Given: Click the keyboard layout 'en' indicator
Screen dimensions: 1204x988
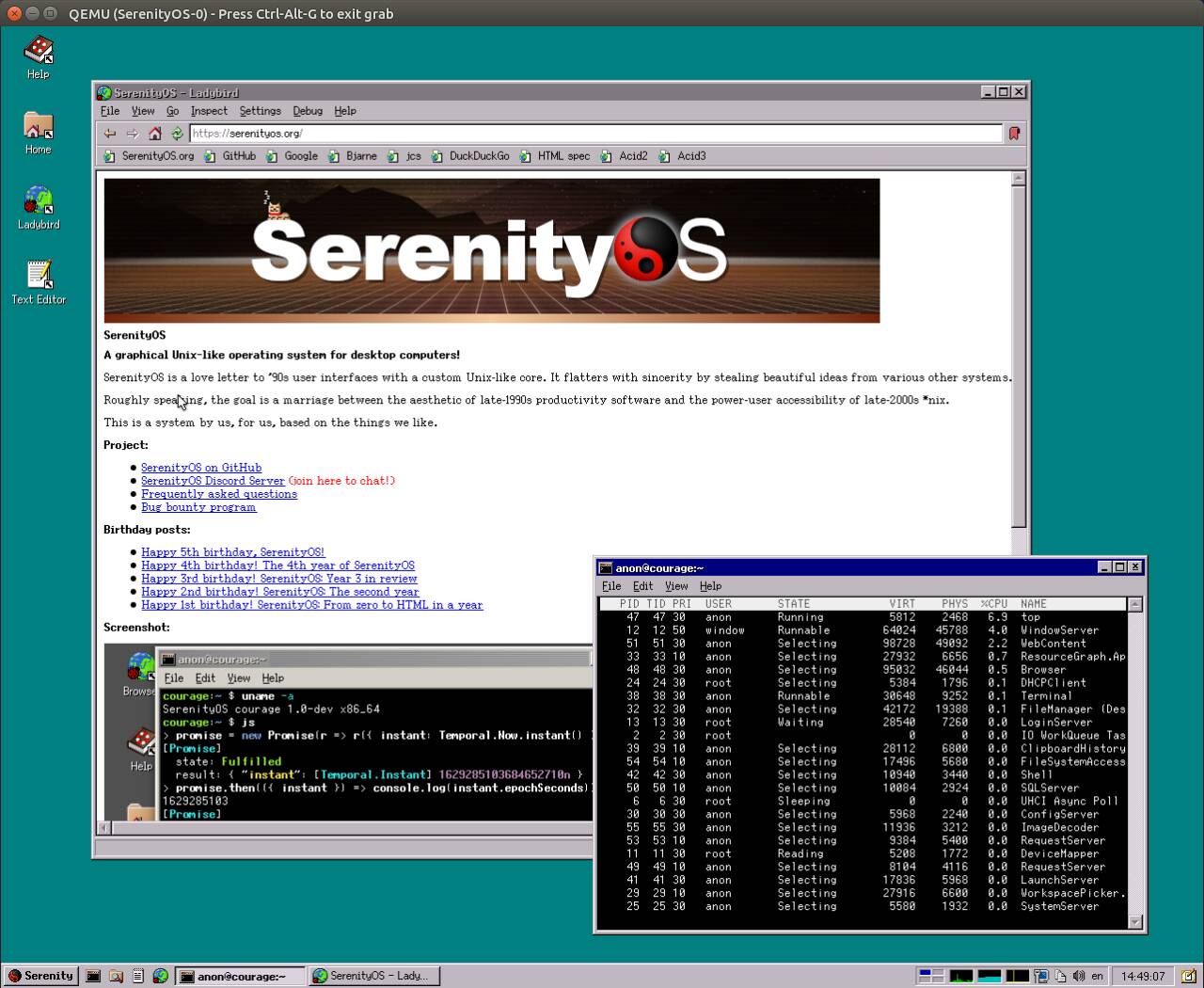Looking at the screenshot, I should (x=1097, y=976).
